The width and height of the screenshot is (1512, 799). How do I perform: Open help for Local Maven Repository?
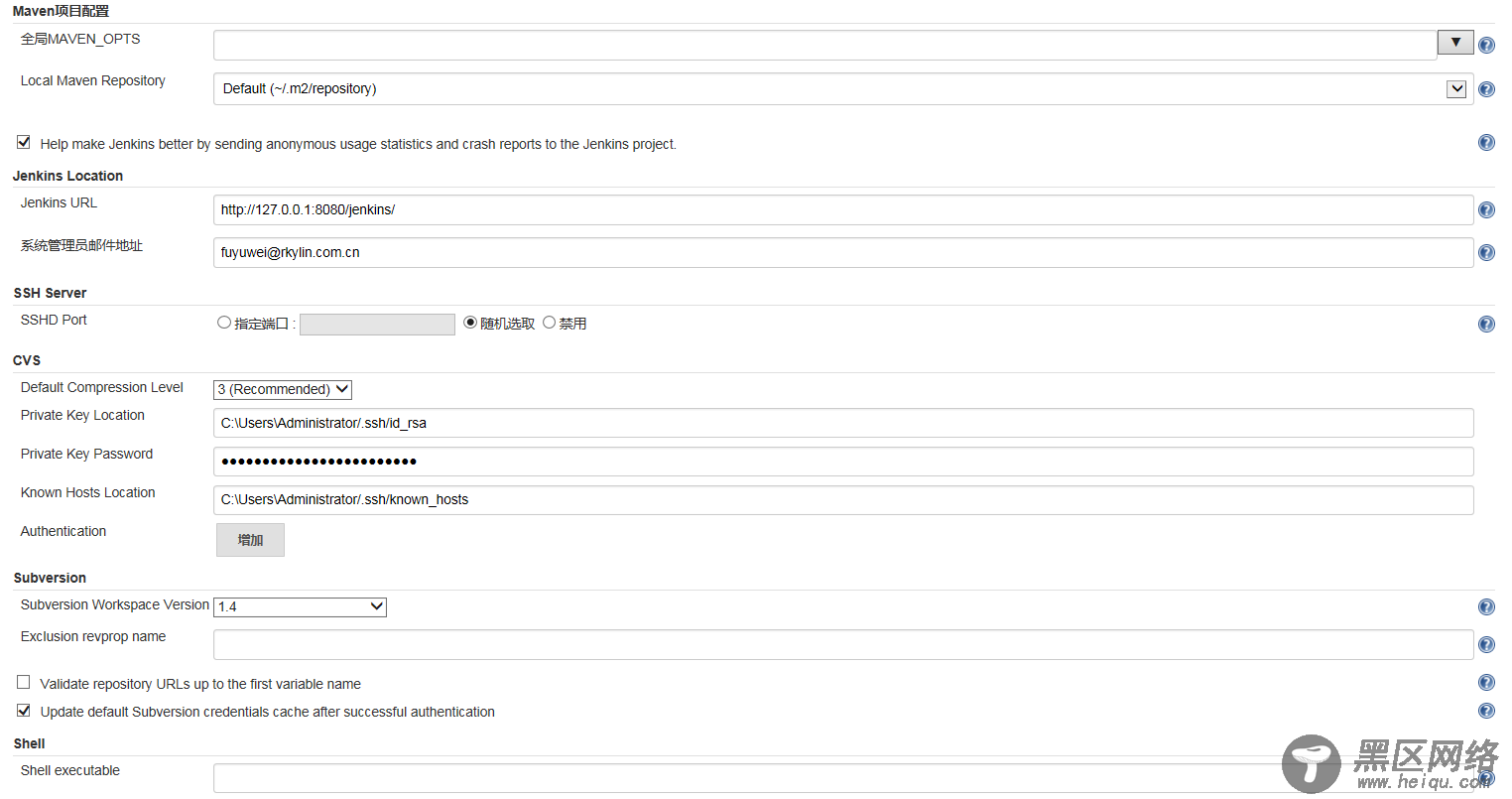tap(1486, 89)
